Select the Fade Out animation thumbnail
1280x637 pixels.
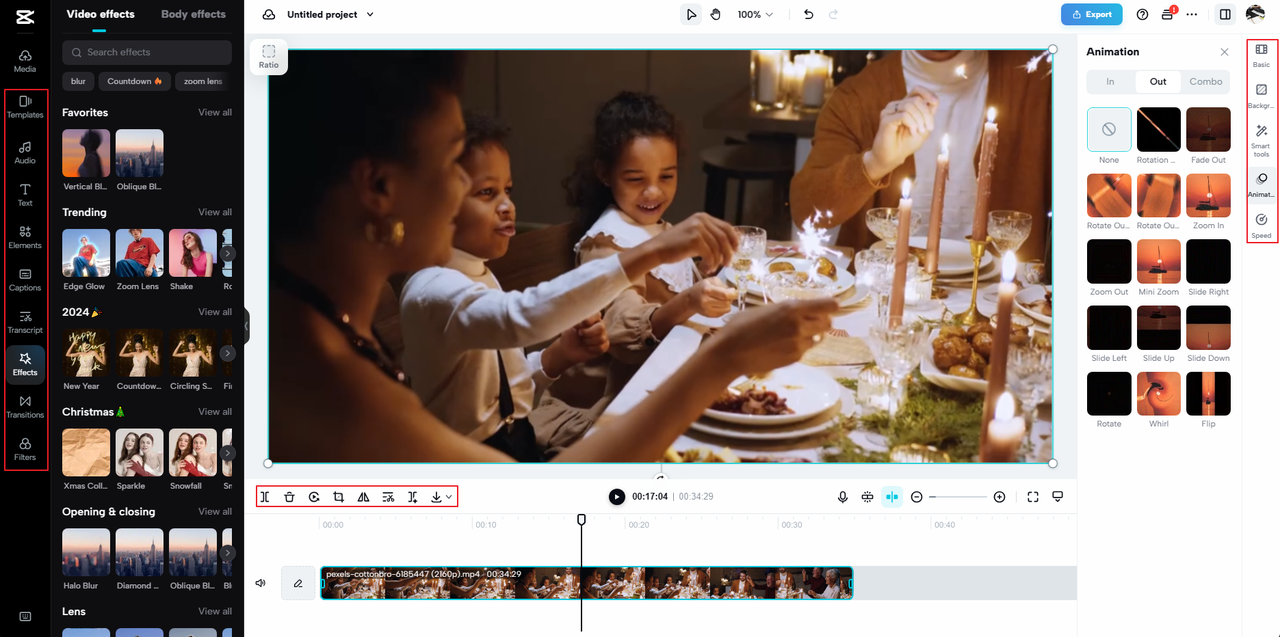pos(1208,130)
